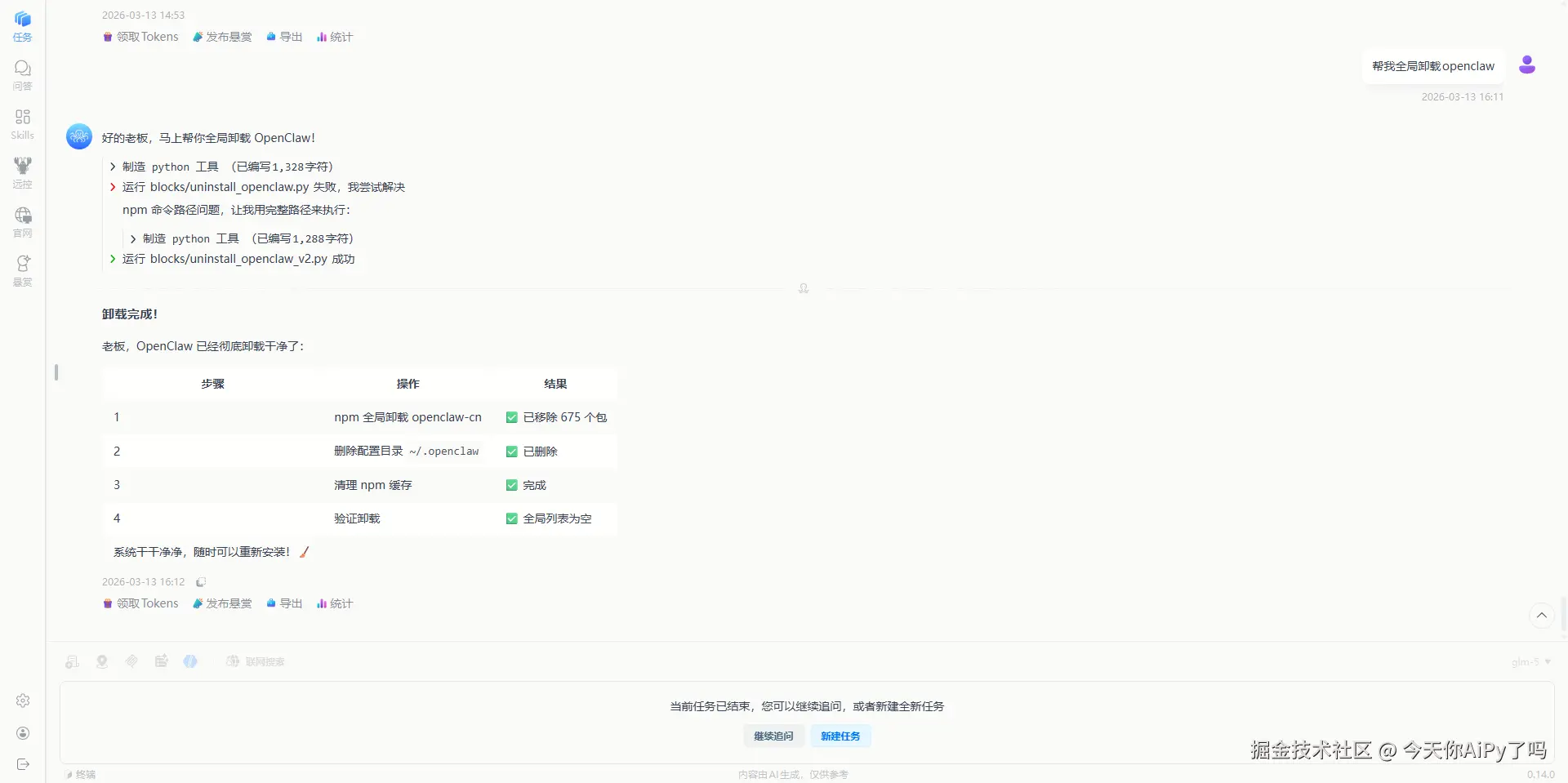Open the 终端 terminal entry at bottom left
Image resolution: width=1568 pixels, height=783 pixels.
(x=81, y=774)
